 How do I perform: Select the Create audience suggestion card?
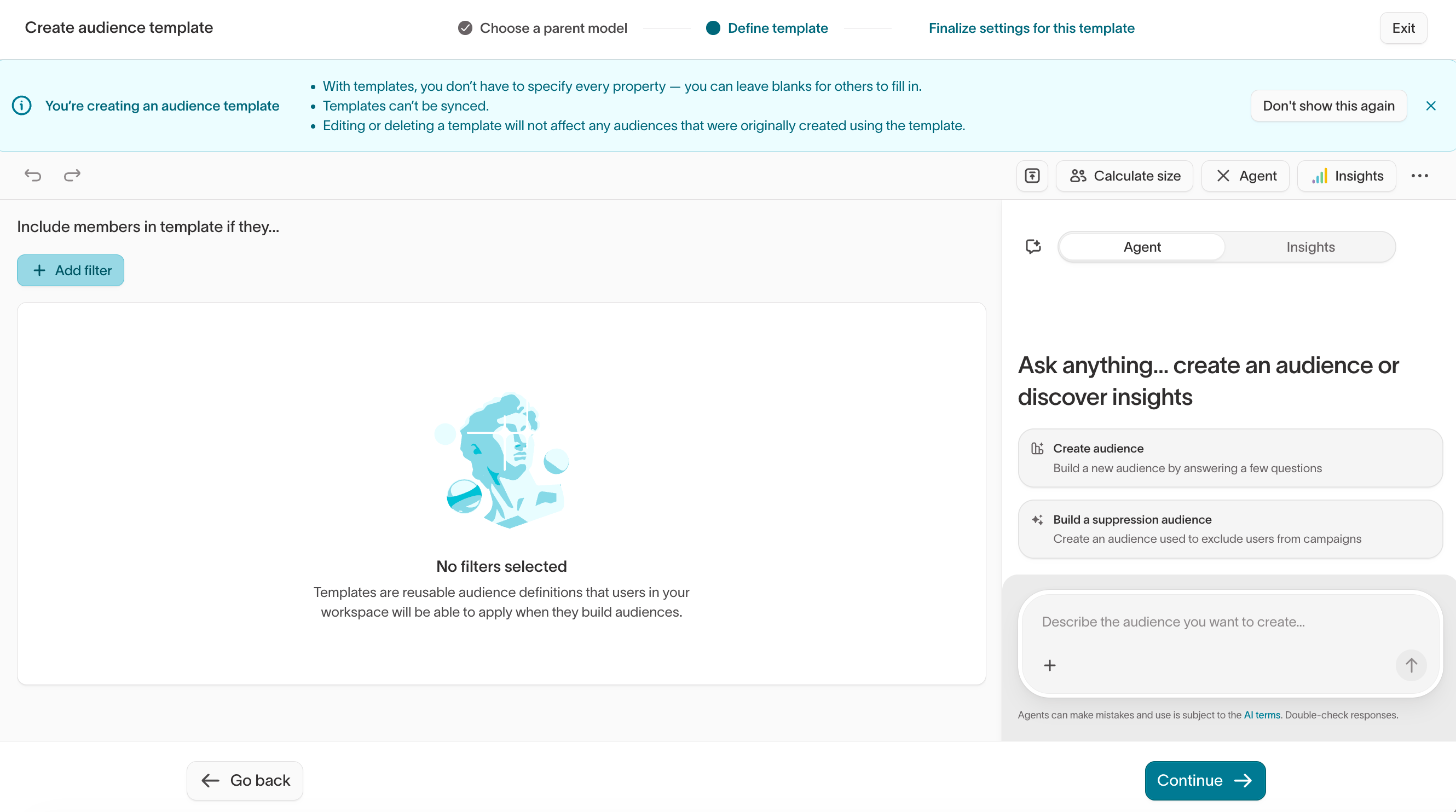(x=1230, y=459)
